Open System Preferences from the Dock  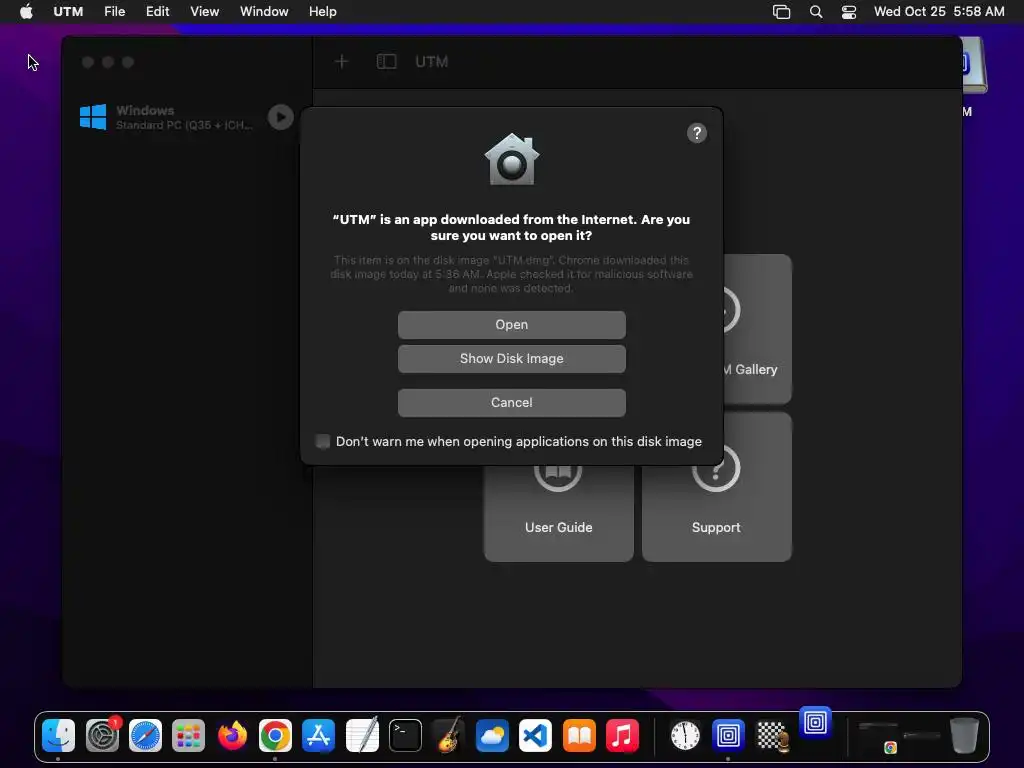point(102,736)
